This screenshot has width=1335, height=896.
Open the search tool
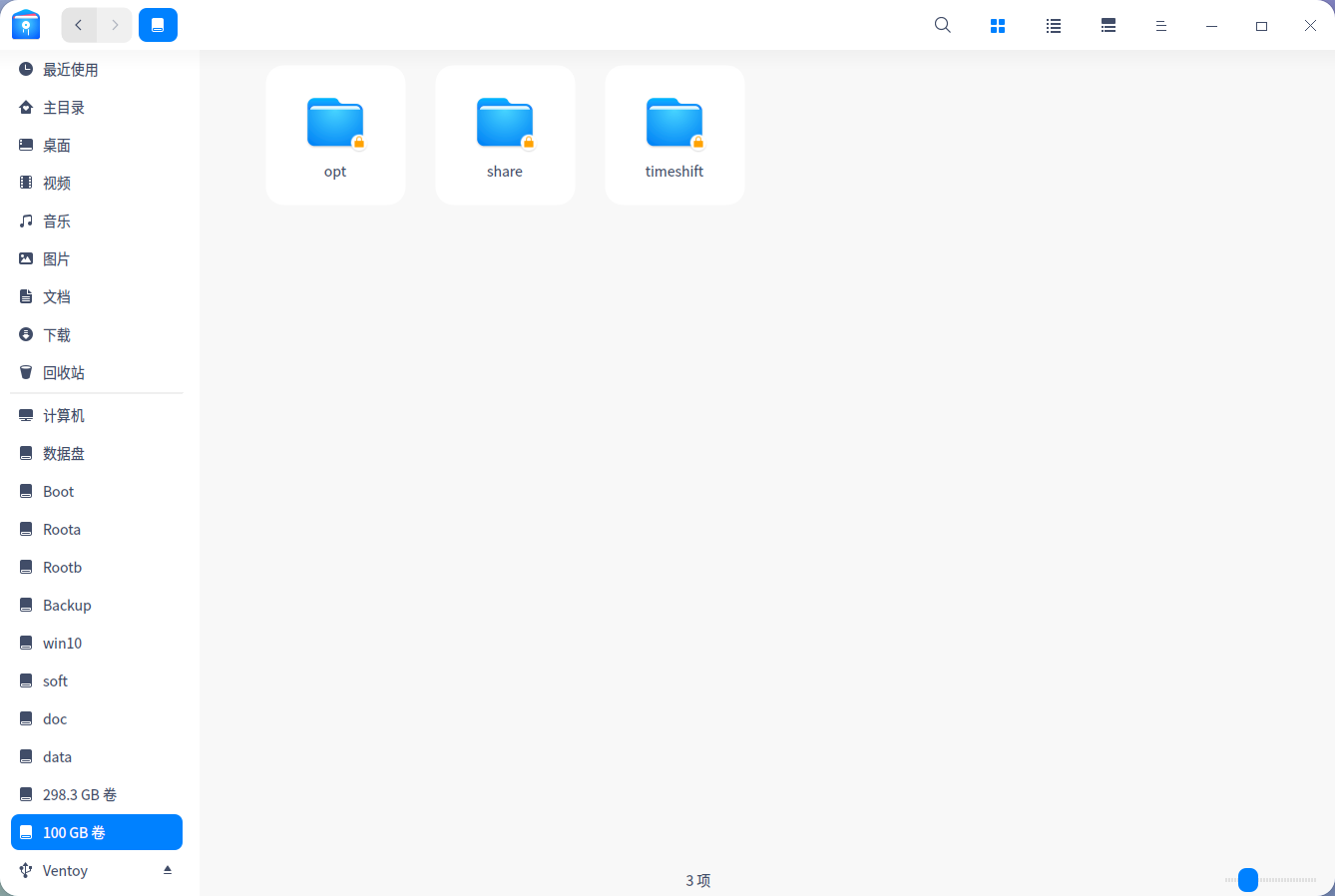point(943,26)
